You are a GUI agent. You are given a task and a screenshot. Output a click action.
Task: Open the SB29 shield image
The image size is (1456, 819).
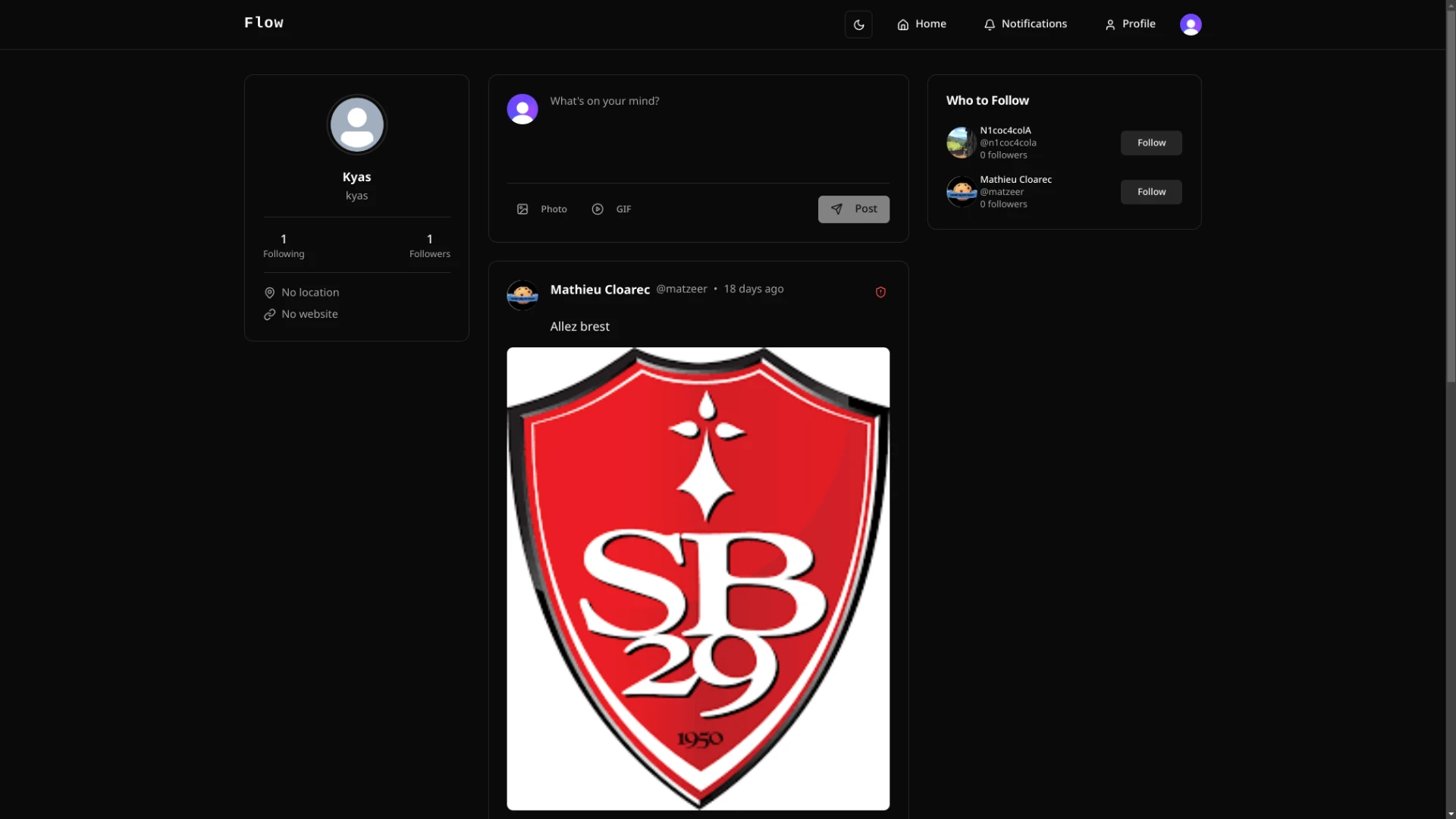pyautogui.click(x=698, y=578)
